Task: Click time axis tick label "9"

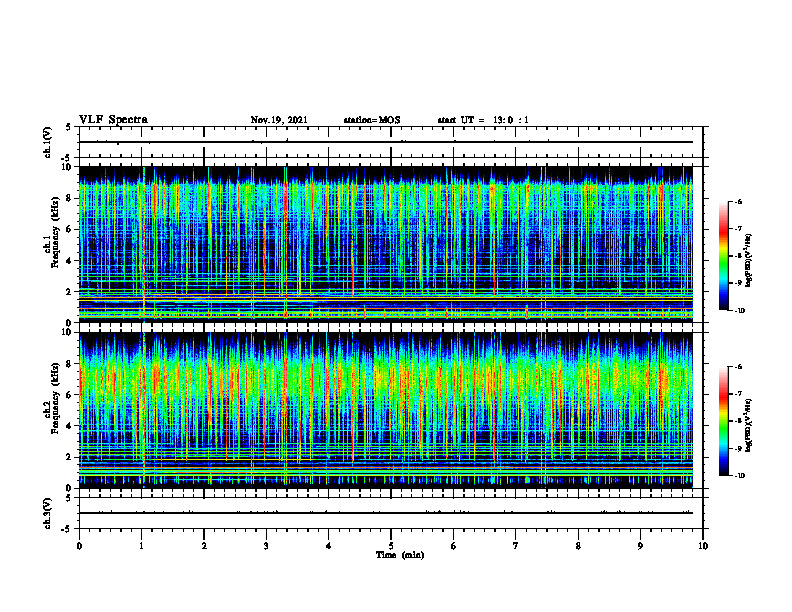Action: (640, 546)
